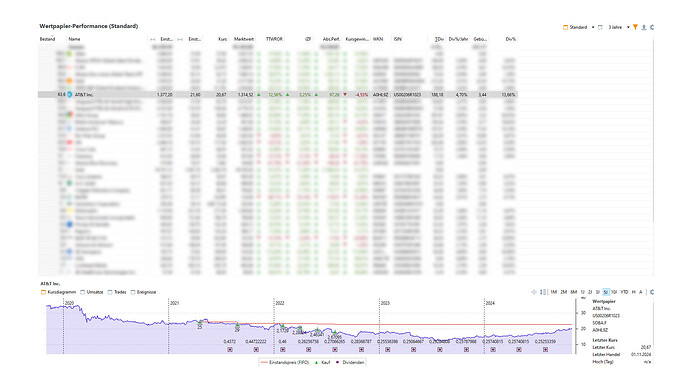Image resolution: width=690 pixels, height=388 pixels.
Task: Sort by the Bestand column header
Action: 48,39
